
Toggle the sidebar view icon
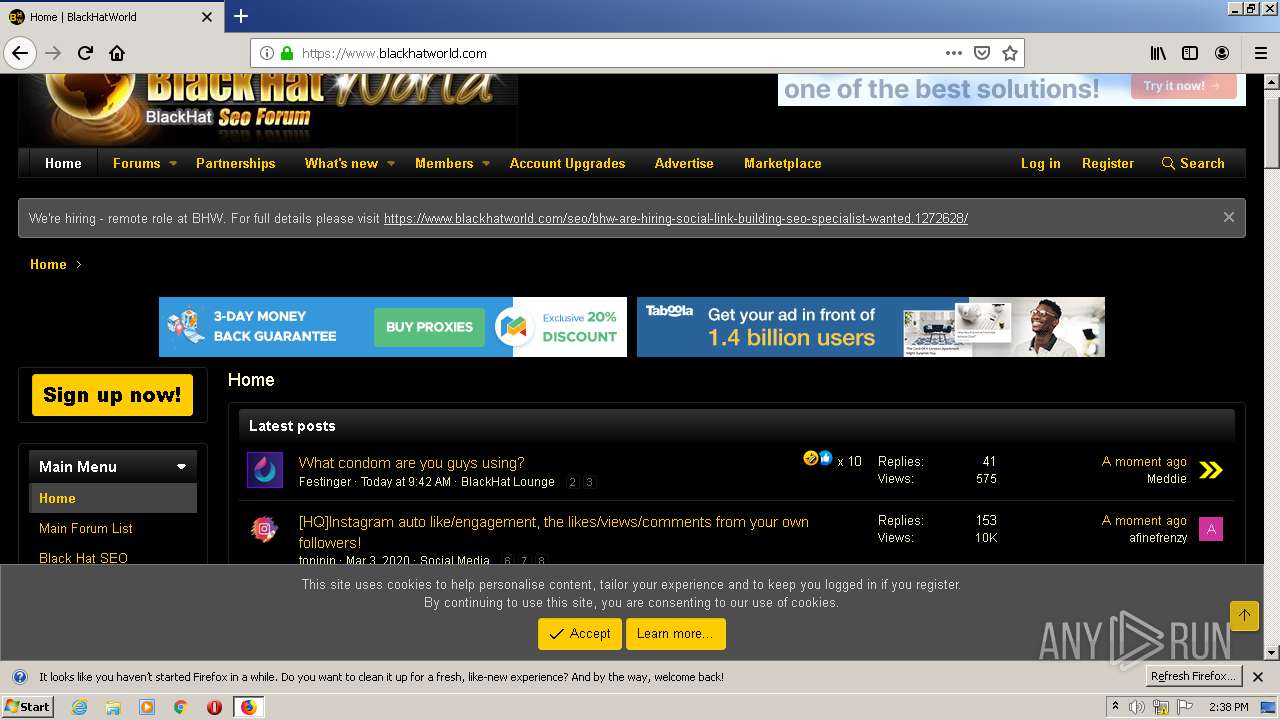1190,53
